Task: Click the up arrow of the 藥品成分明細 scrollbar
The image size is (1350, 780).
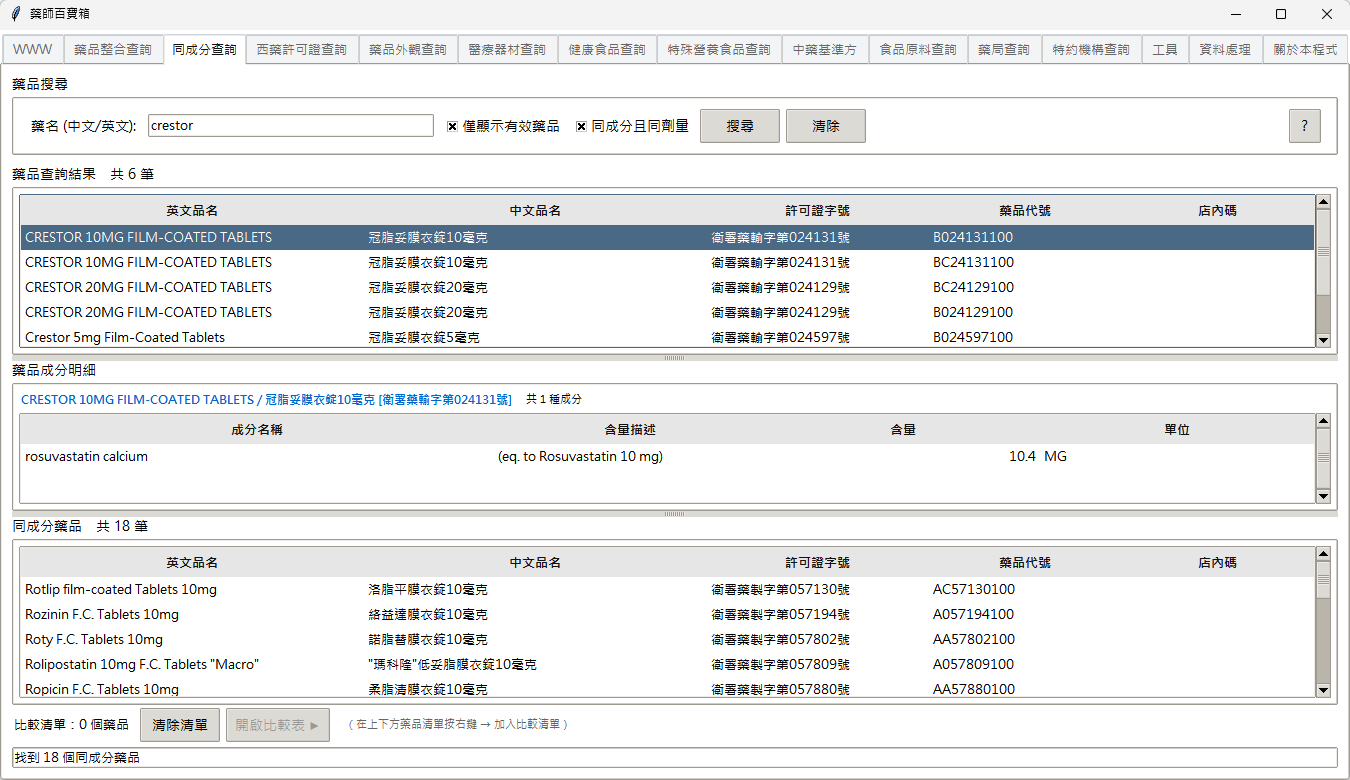Action: [x=1323, y=421]
